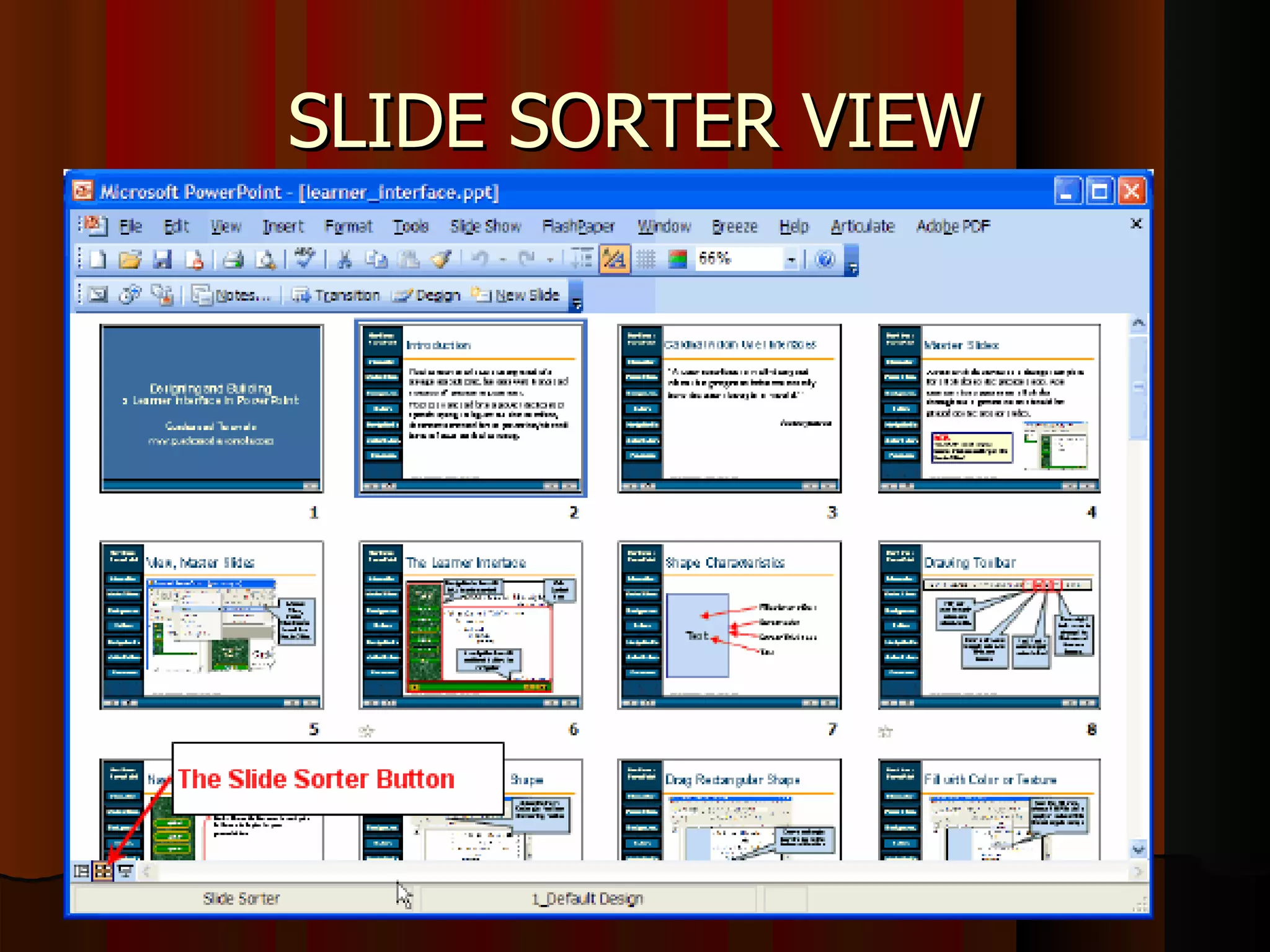Open the Articulate menu
The image size is (1270, 952).
tap(863, 226)
